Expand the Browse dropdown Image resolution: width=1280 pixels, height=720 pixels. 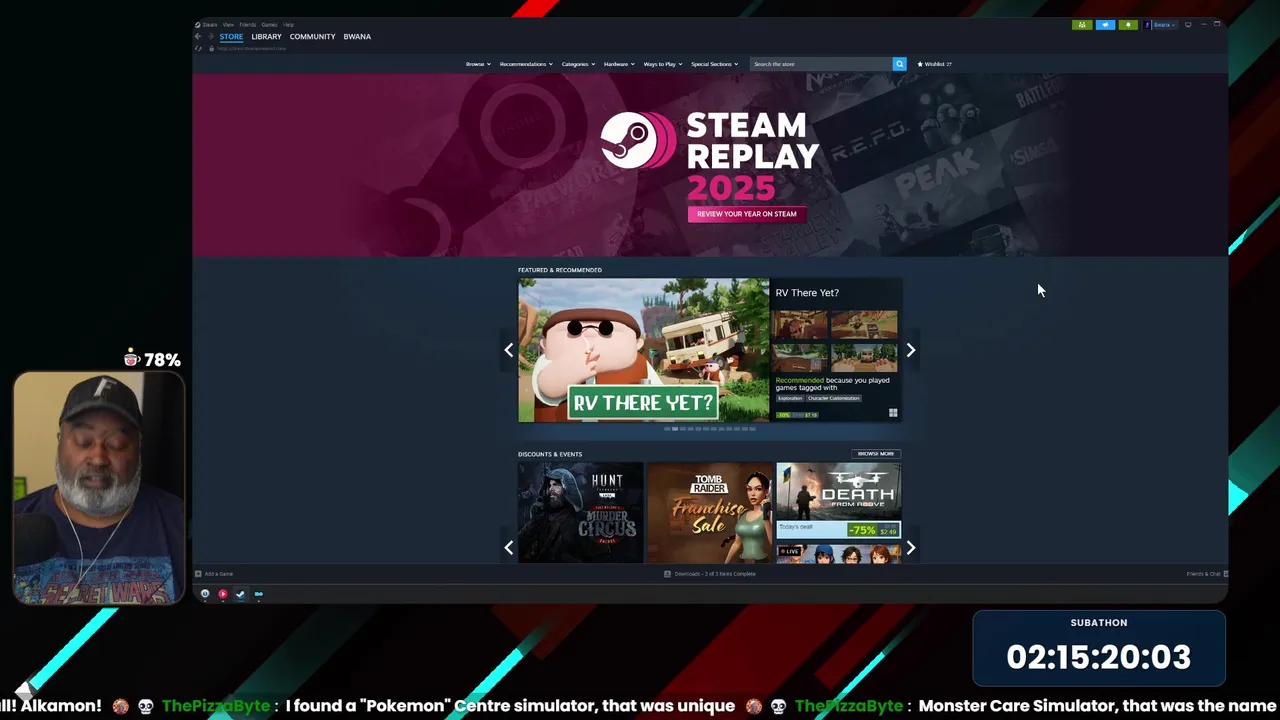click(478, 64)
